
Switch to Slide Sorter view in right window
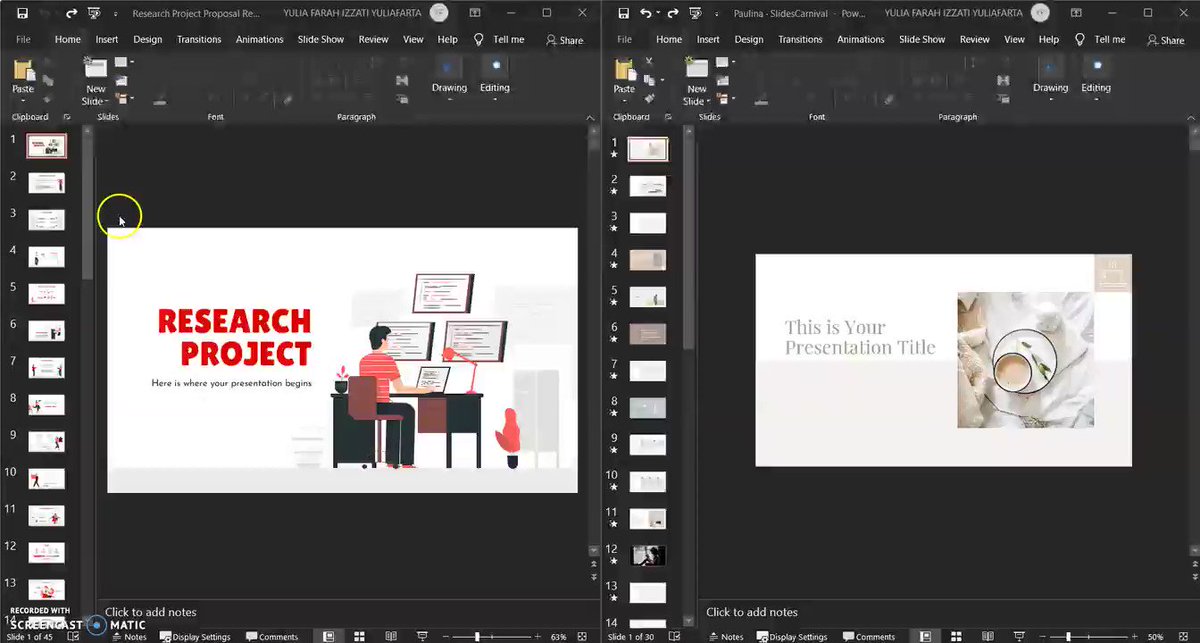(x=956, y=637)
